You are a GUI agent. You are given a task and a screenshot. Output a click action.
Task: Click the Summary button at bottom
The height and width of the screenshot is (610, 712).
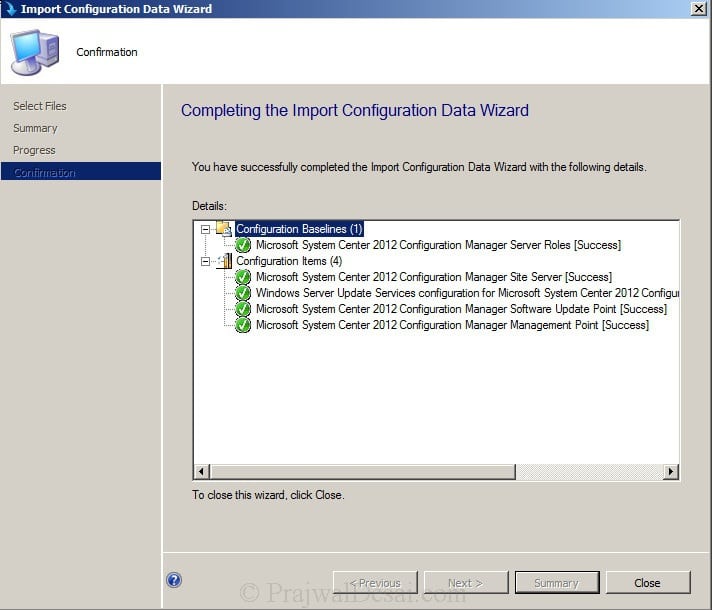[x=557, y=583]
